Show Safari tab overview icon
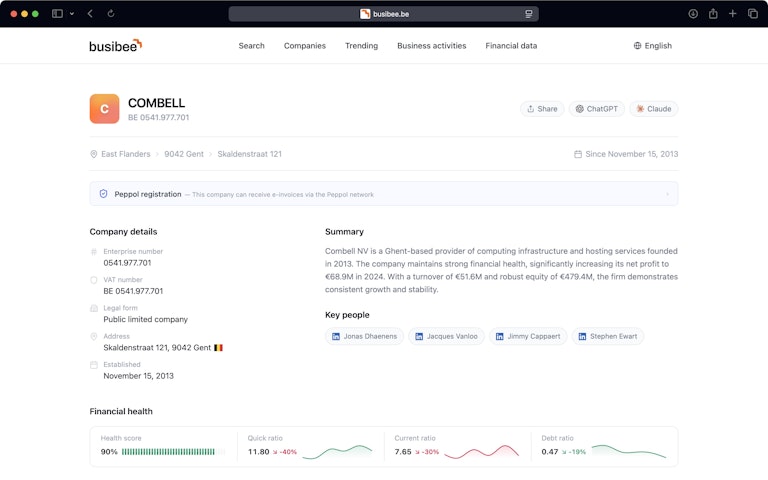Viewport: 768px width, 480px height. click(753, 14)
